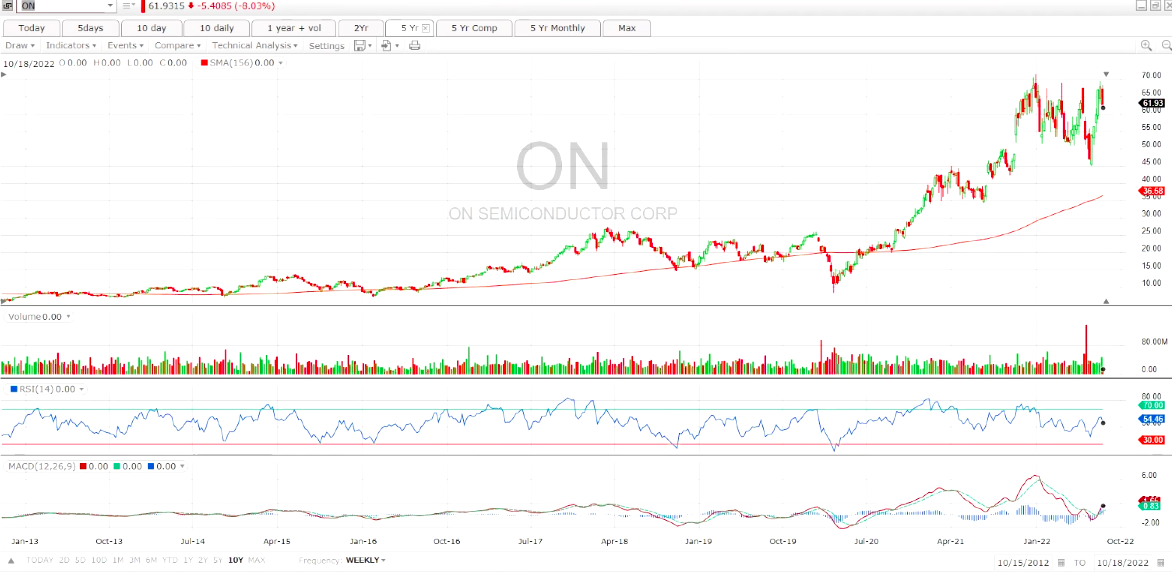Screen dimensions: 1172x572
Task: Select the 3M range
Action: (x=135, y=560)
